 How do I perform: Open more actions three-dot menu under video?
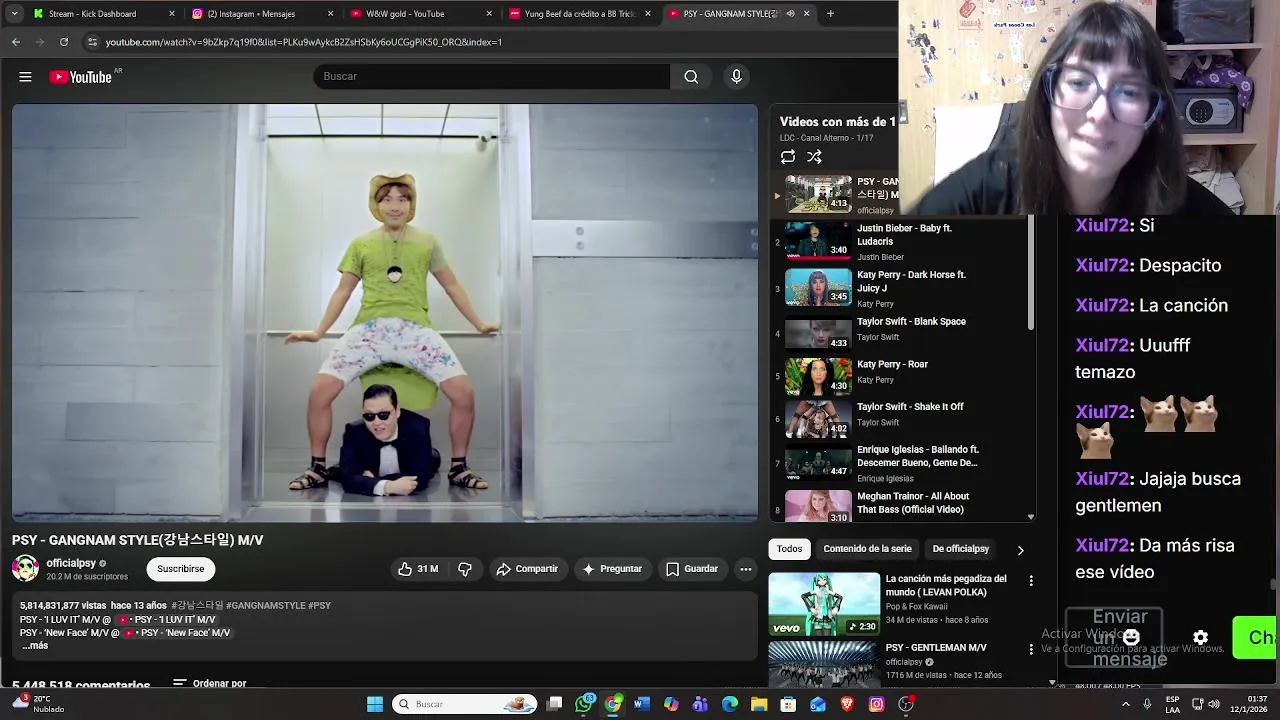(x=745, y=569)
